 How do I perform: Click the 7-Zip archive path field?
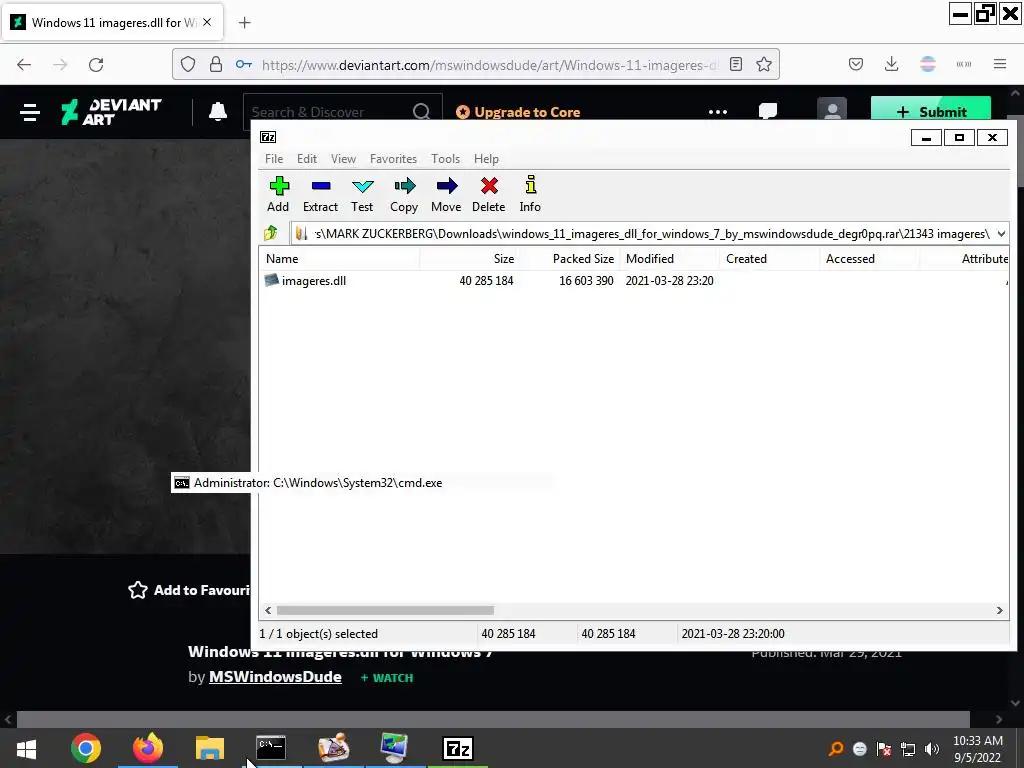click(x=643, y=233)
